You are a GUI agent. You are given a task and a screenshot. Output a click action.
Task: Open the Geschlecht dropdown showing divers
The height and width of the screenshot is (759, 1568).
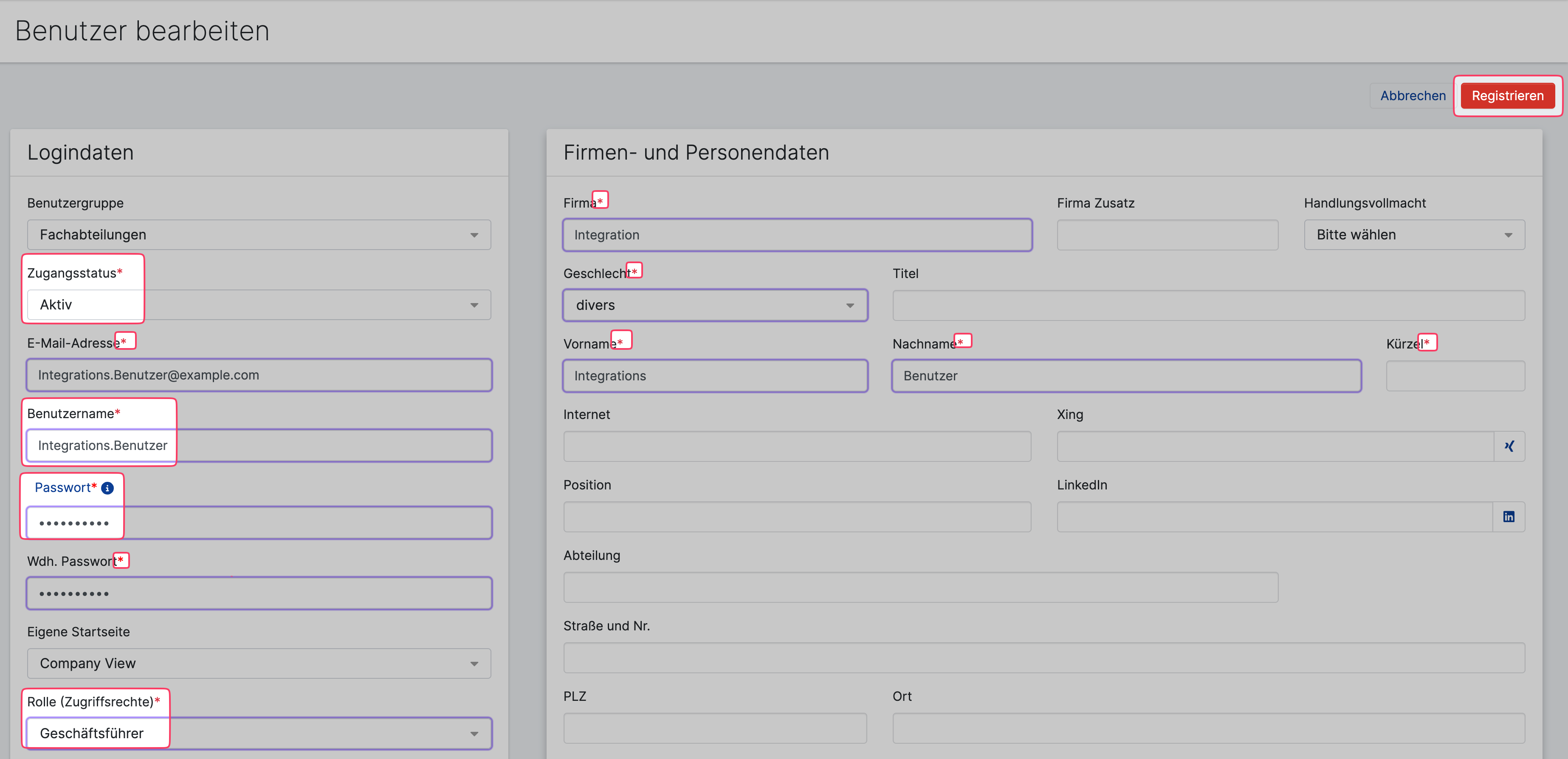coord(715,305)
